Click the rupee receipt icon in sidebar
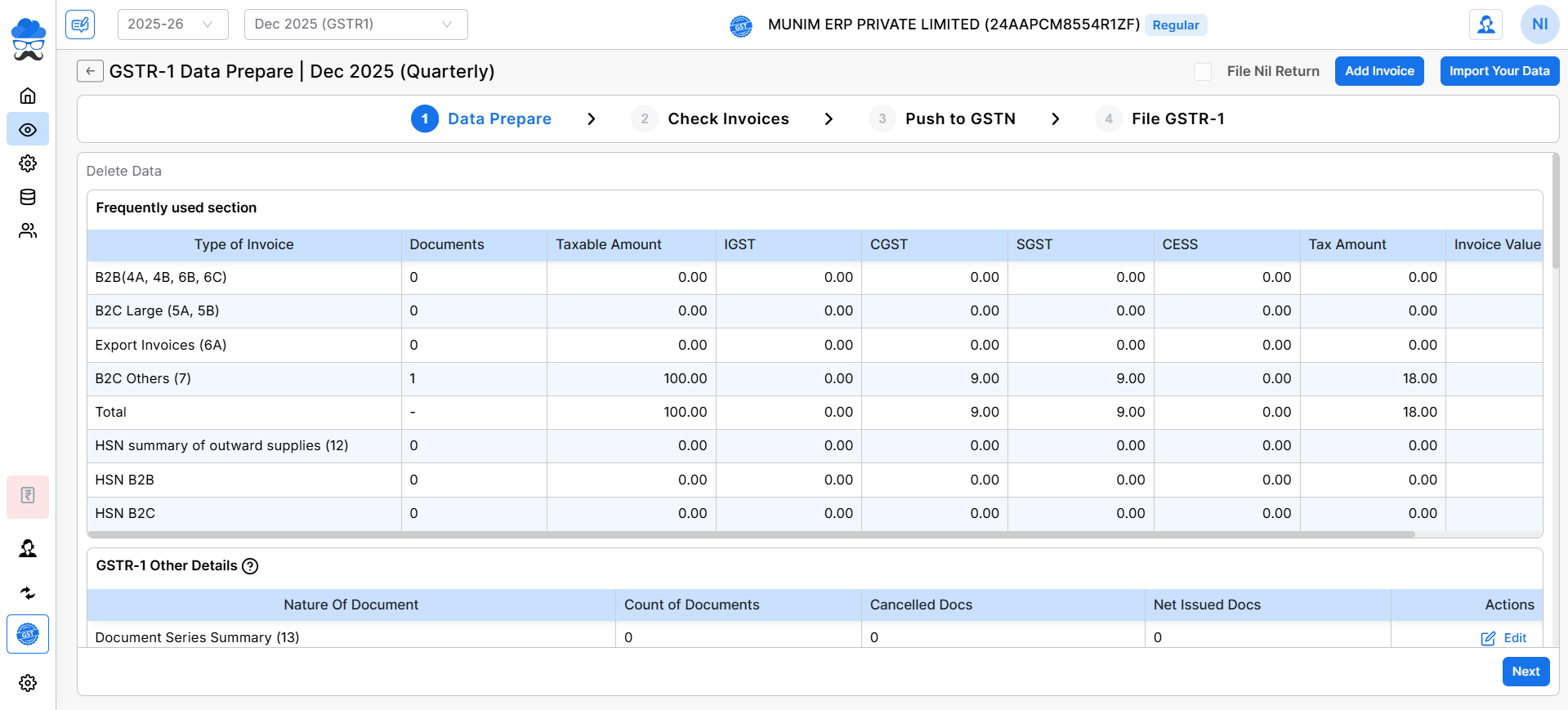This screenshot has width=1568, height=710. pyautogui.click(x=28, y=496)
